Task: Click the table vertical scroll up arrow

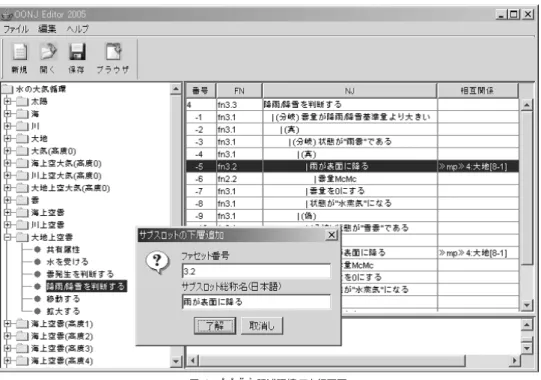Action: tap(527, 105)
